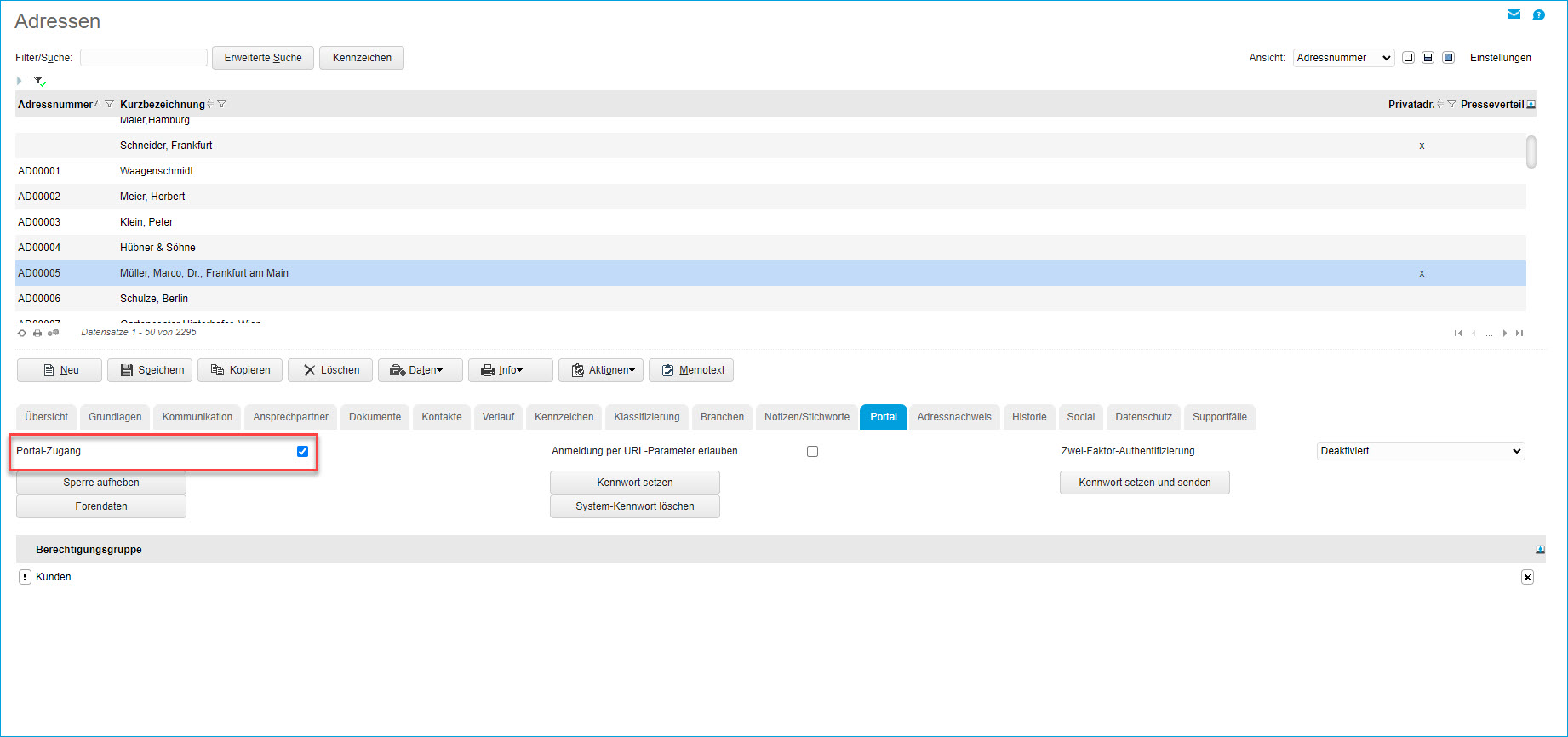1568x737 pixels.
Task: Expand the filter panel triangle
Action: pyautogui.click(x=19, y=81)
